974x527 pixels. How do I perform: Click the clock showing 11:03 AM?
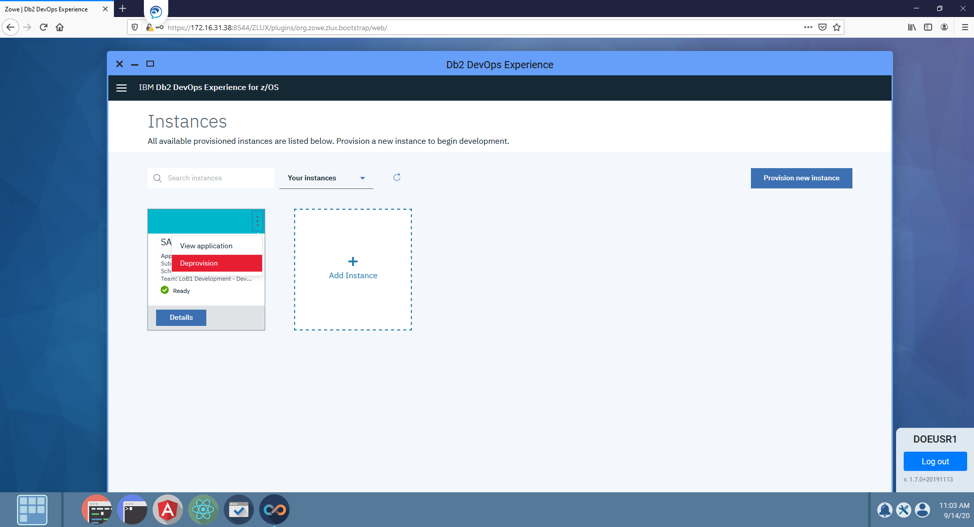[x=954, y=505]
